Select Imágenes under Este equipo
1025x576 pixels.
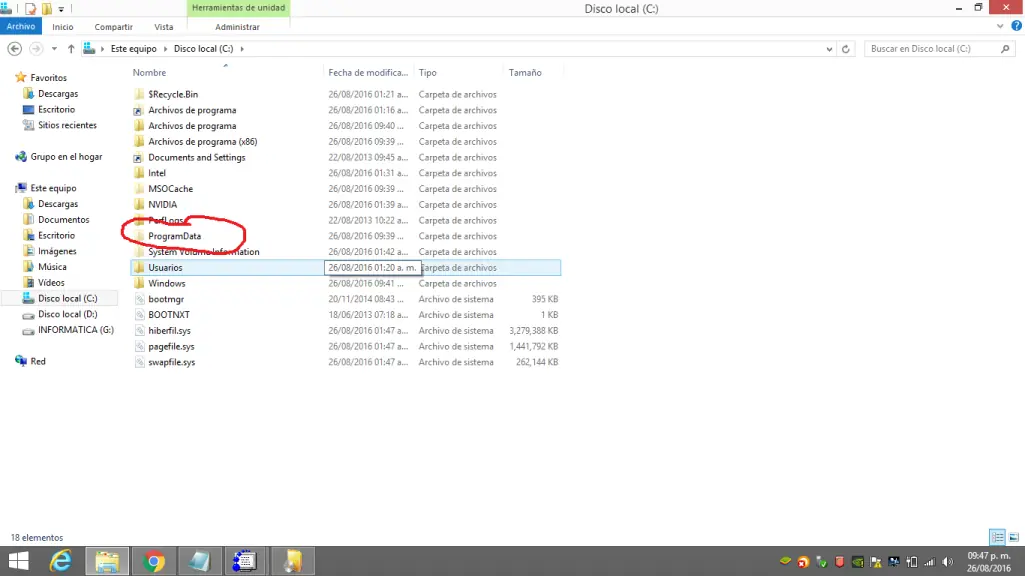[x=57, y=251]
